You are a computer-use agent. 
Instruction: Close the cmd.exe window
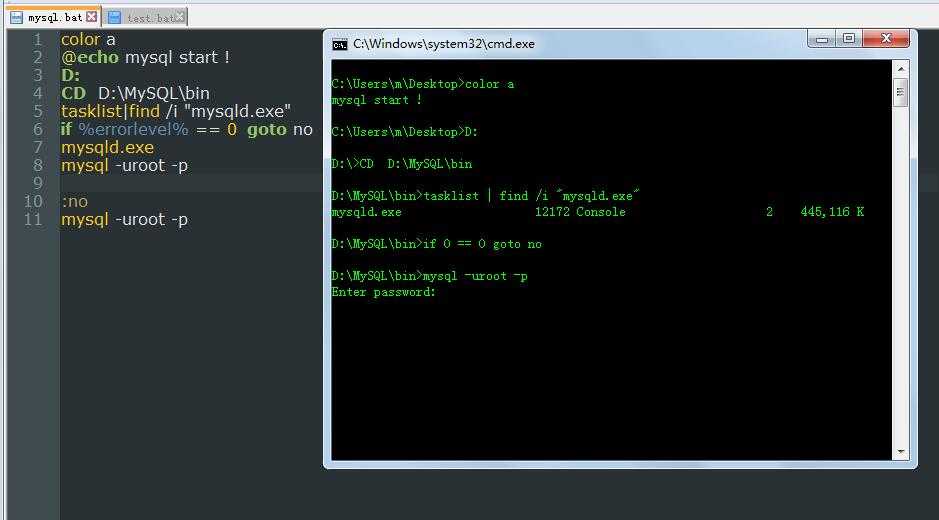(x=886, y=40)
